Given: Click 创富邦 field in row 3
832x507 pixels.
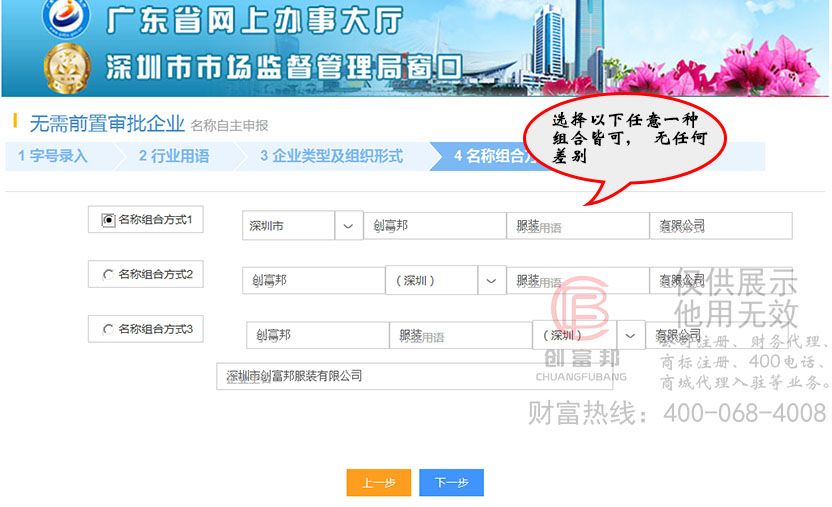Looking at the screenshot, I should pos(317,335).
